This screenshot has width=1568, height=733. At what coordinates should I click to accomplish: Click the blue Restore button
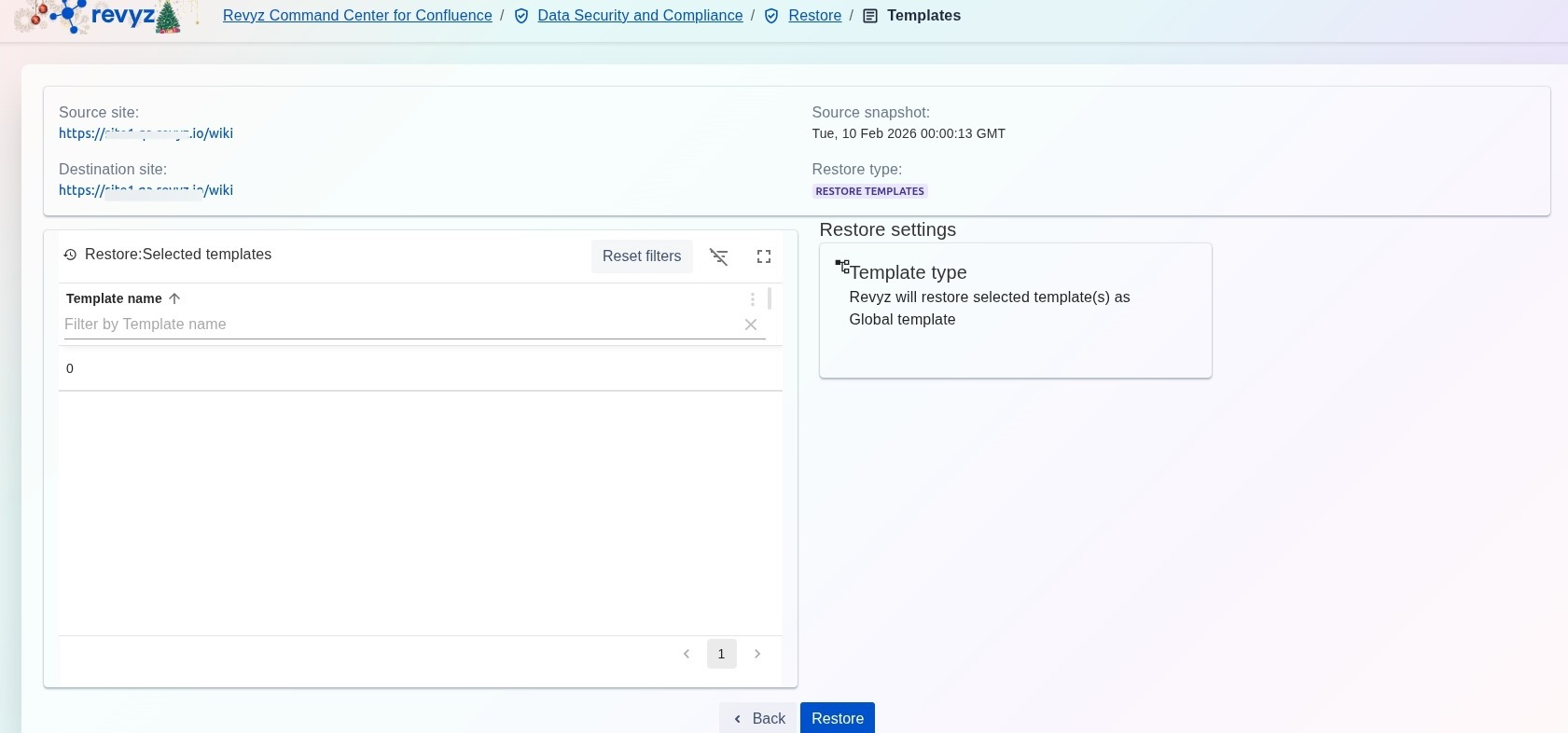click(837, 718)
